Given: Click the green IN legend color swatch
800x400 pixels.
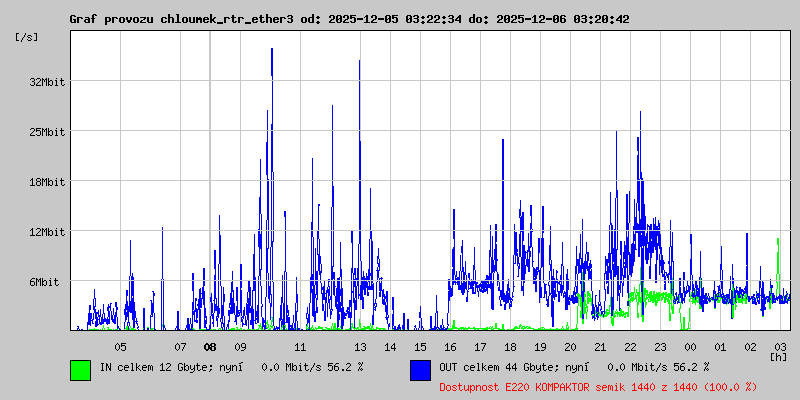Looking at the screenshot, I should [80, 369].
